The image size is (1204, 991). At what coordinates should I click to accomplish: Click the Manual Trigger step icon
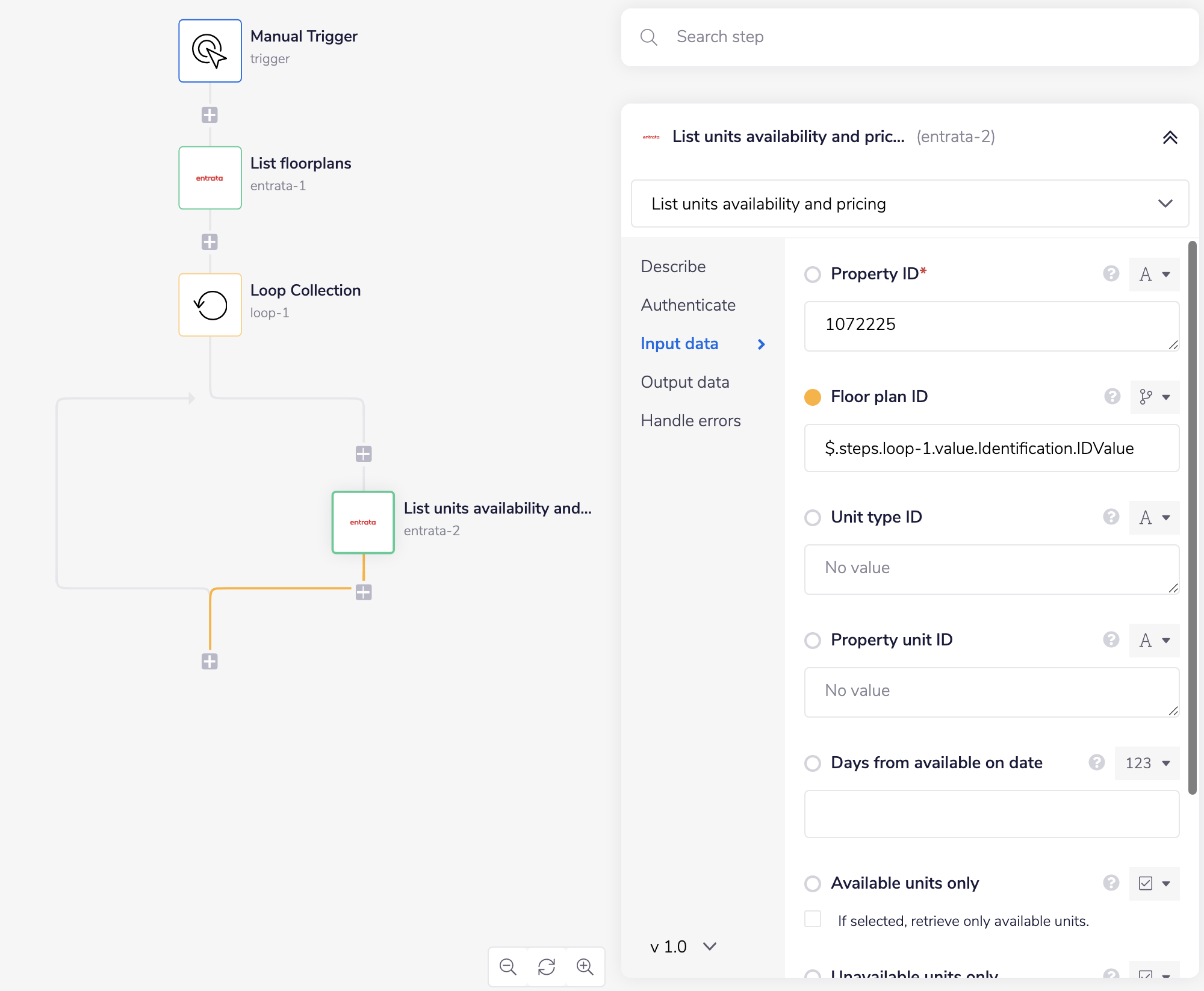(x=209, y=51)
